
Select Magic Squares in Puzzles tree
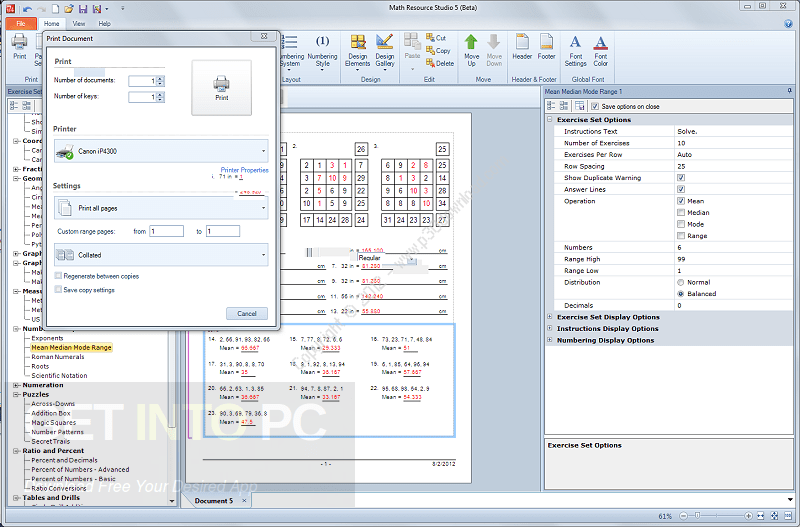pyautogui.click(x=54, y=422)
